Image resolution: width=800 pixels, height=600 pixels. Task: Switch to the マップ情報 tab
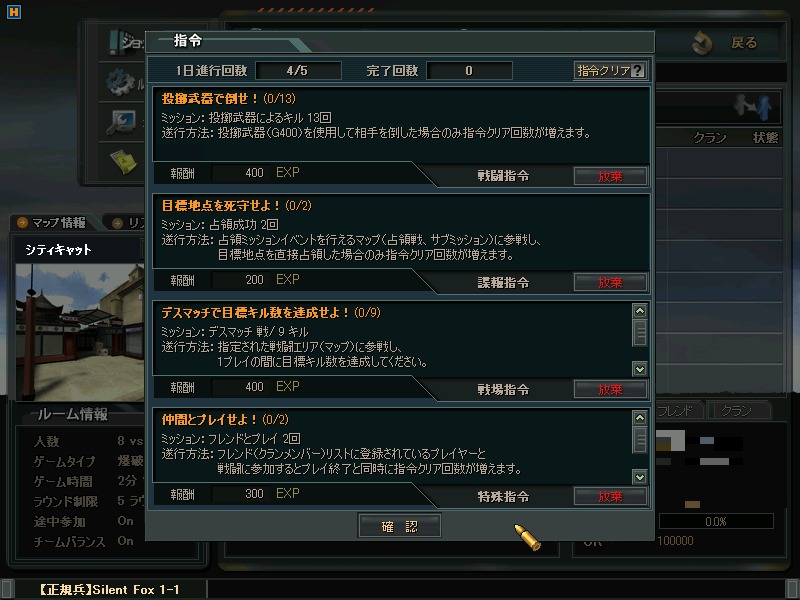[52, 222]
